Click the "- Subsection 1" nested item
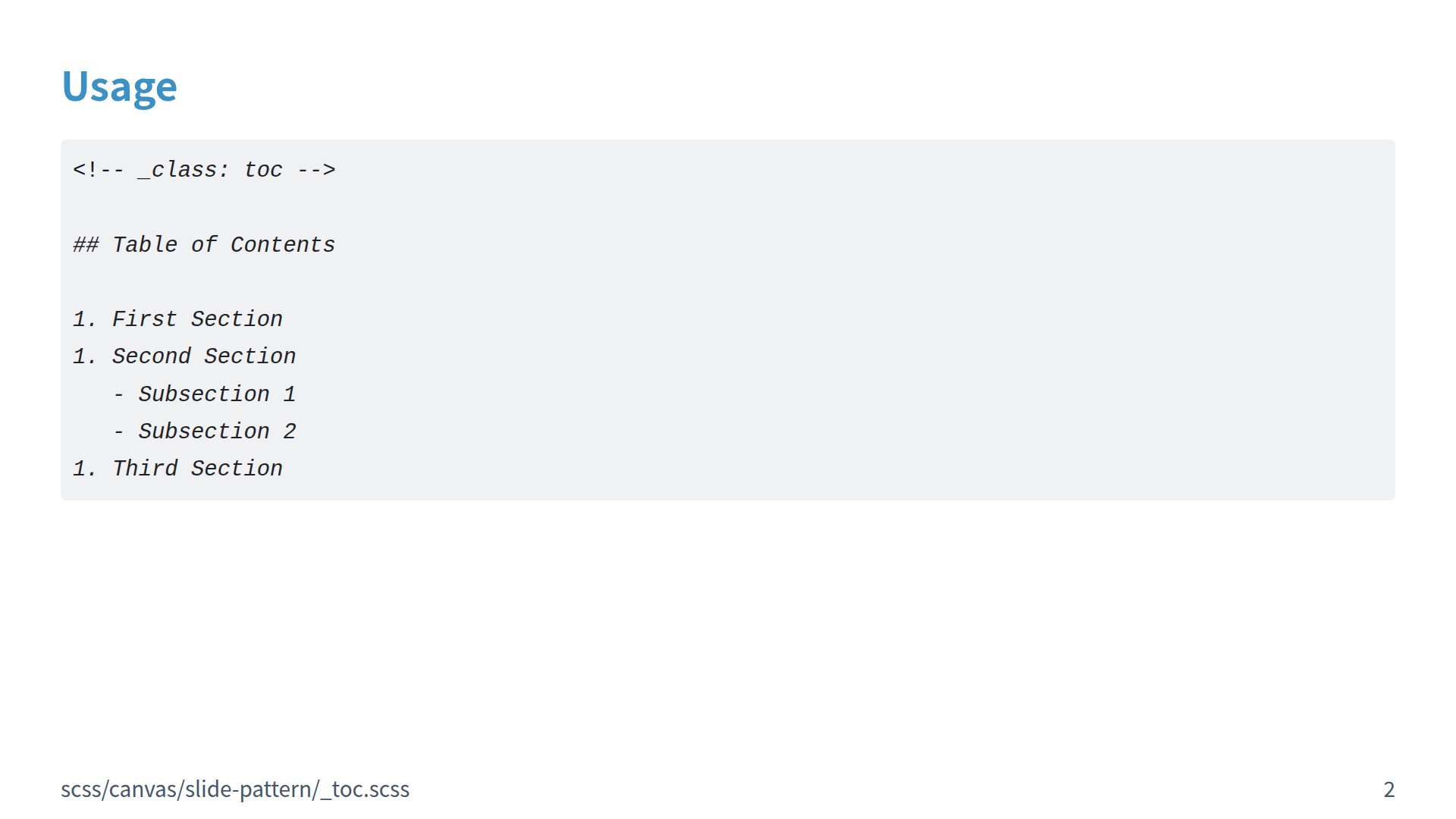This screenshot has width=1456, height=819. click(x=204, y=394)
